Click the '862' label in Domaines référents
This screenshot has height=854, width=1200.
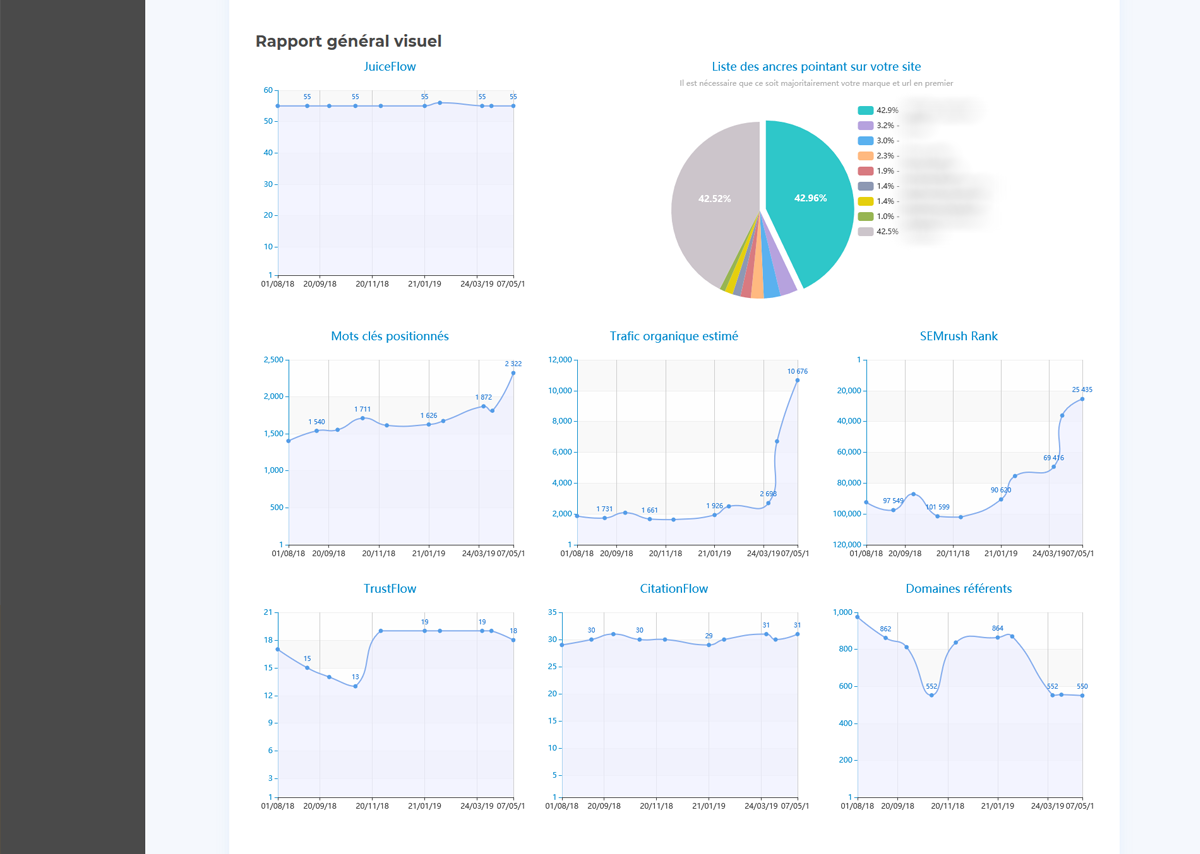[885, 629]
